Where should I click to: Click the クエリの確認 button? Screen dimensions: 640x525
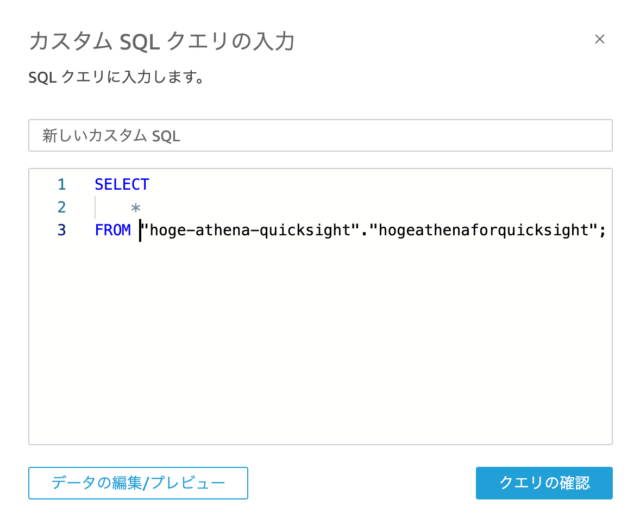coord(544,483)
